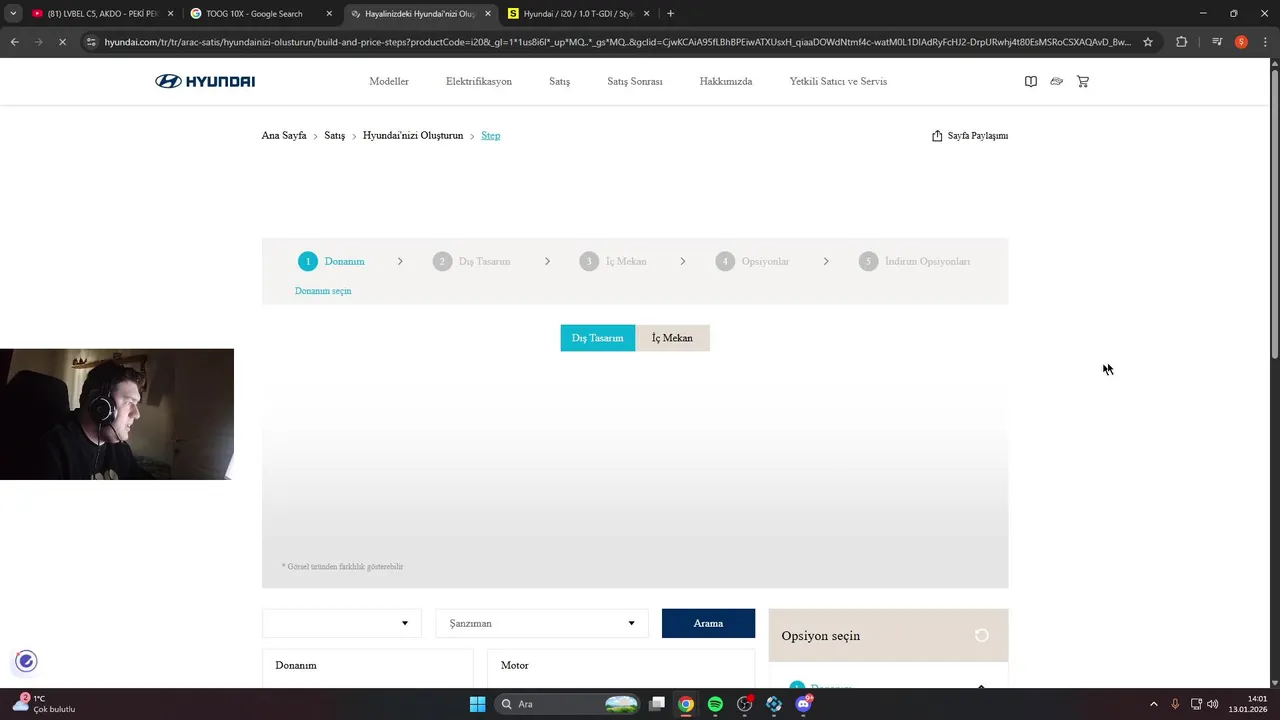This screenshot has width=1280, height=720.
Task: Open the volume speaker icon in tray
Action: (1213, 704)
